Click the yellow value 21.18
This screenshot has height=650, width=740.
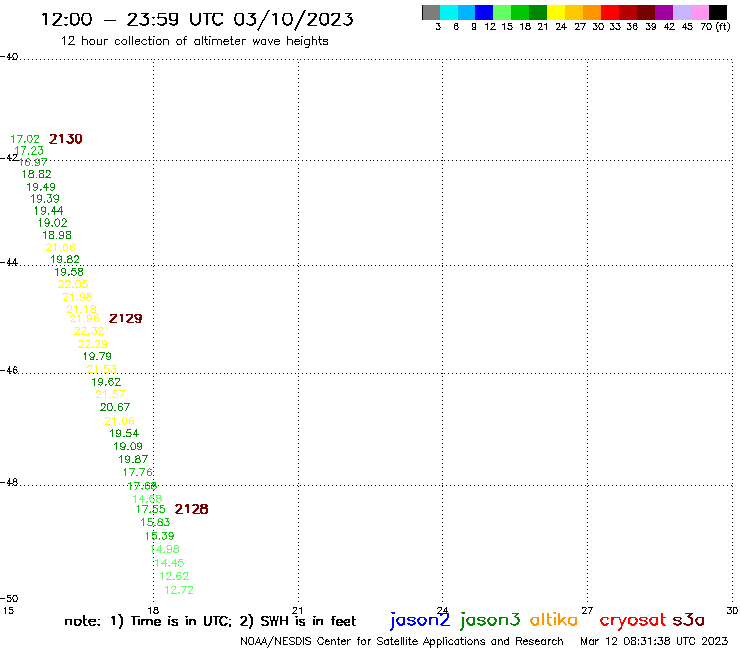click(x=81, y=309)
